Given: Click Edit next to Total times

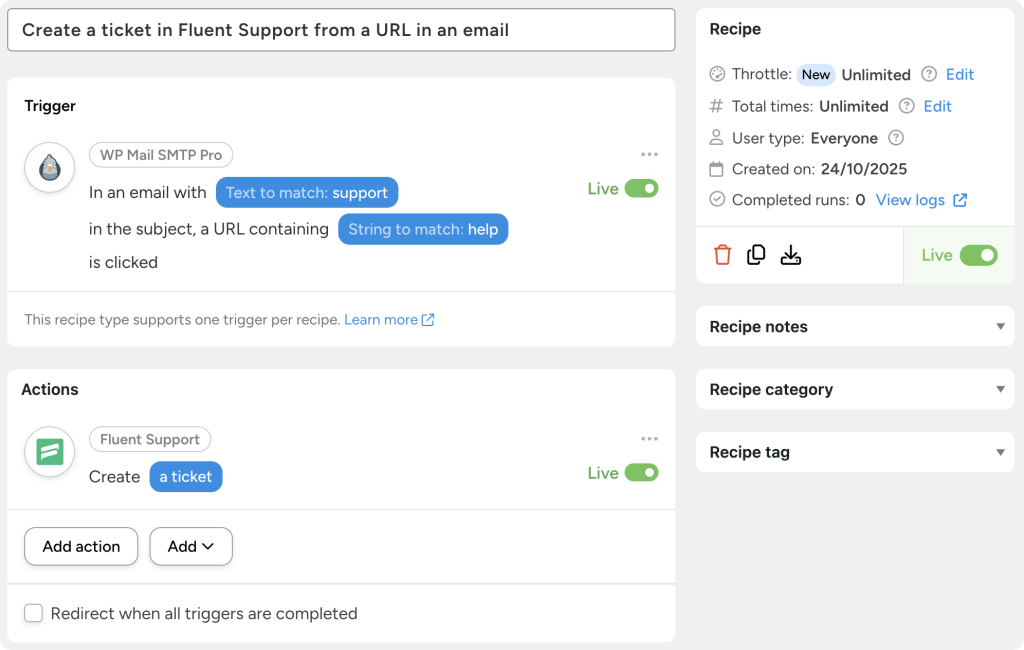Looking at the screenshot, I should [x=937, y=106].
